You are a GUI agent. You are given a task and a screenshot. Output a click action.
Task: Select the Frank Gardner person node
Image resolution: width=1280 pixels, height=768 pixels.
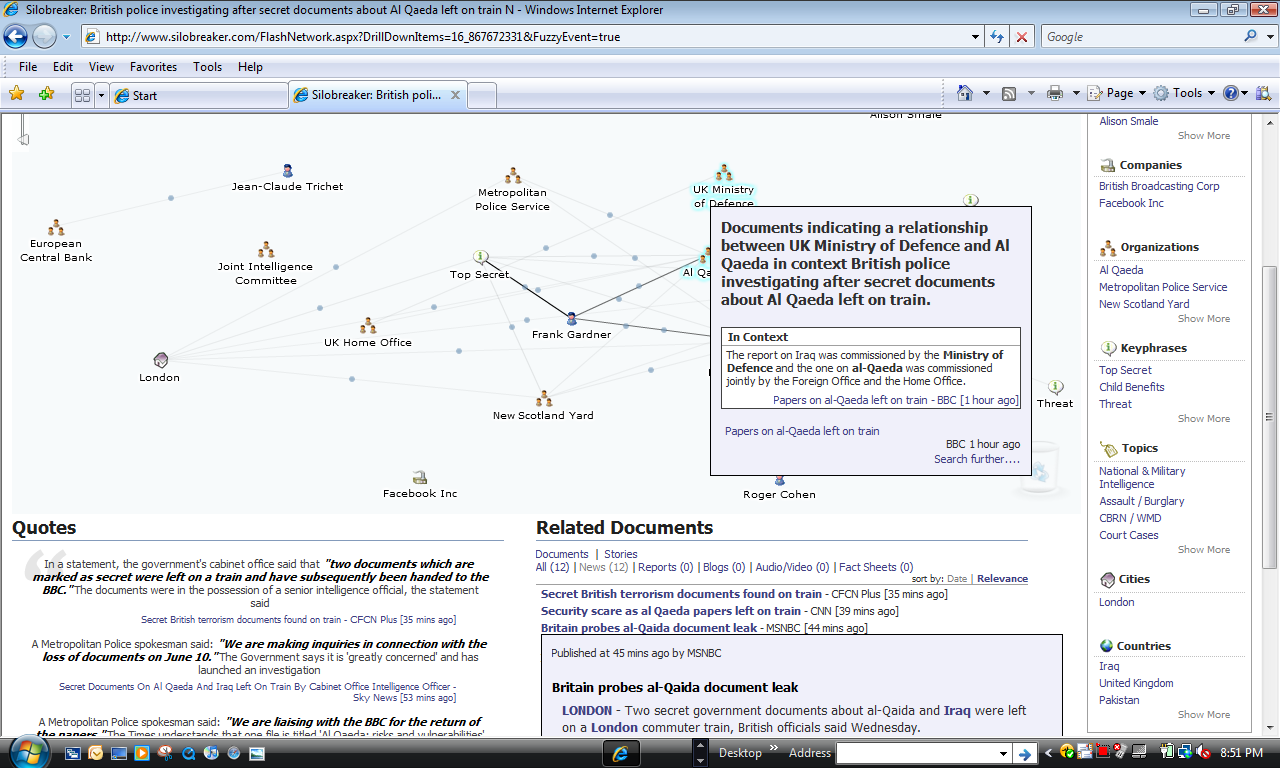coord(572,319)
